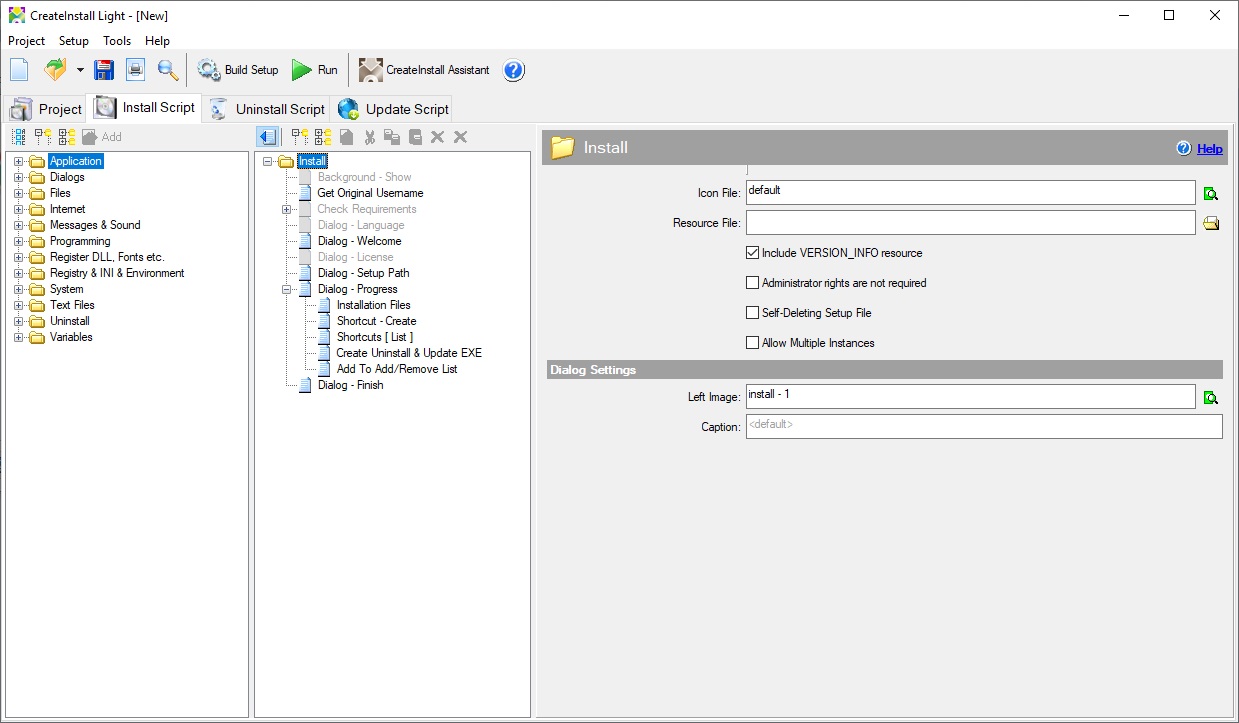The width and height of the screenshot is (1239, 723).
Task: Click the Caption input field
Action: [x=984, y=427]
